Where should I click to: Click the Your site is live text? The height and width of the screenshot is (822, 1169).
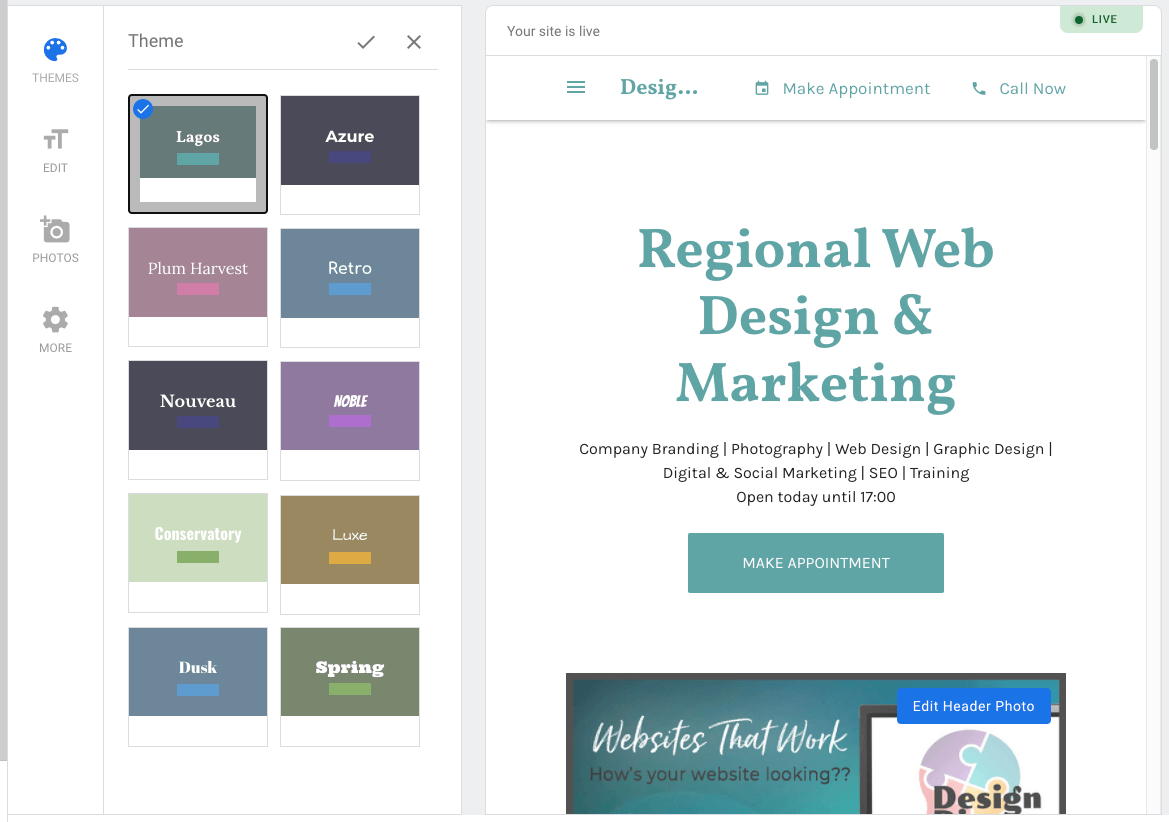pyautogui.click(x=553, y=31)
